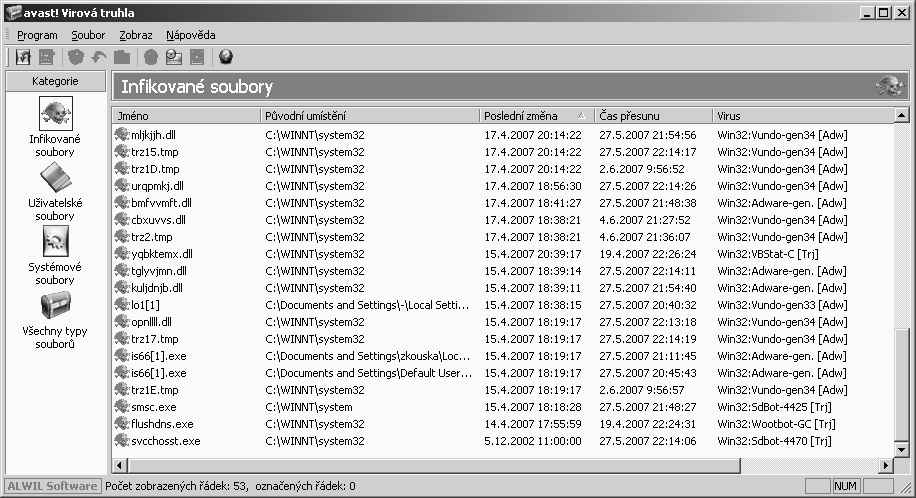Sort by the Čas přesunu column header
This screenshot has height=498, width=916.
coord(653,116)
